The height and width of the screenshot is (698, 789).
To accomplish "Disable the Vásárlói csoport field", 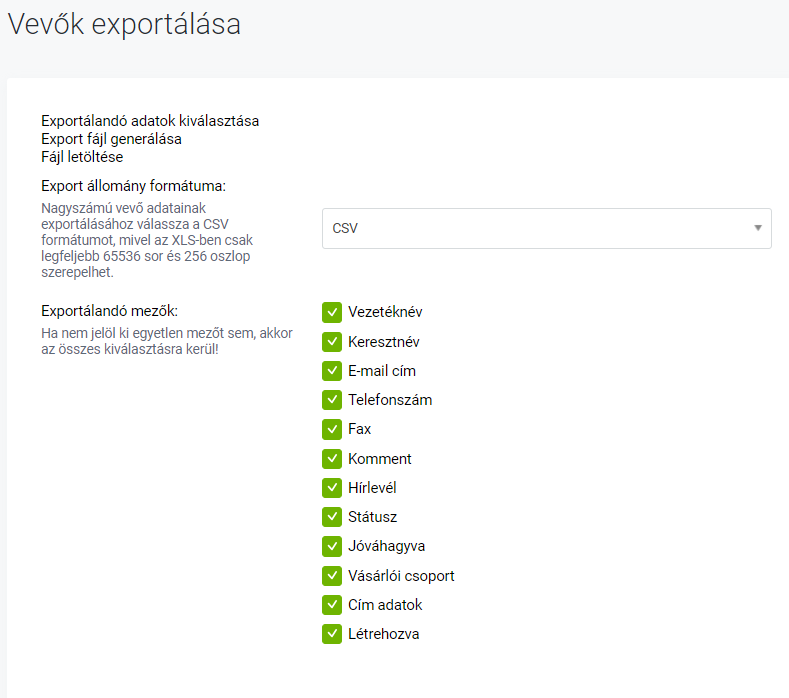I will [332, 576].
